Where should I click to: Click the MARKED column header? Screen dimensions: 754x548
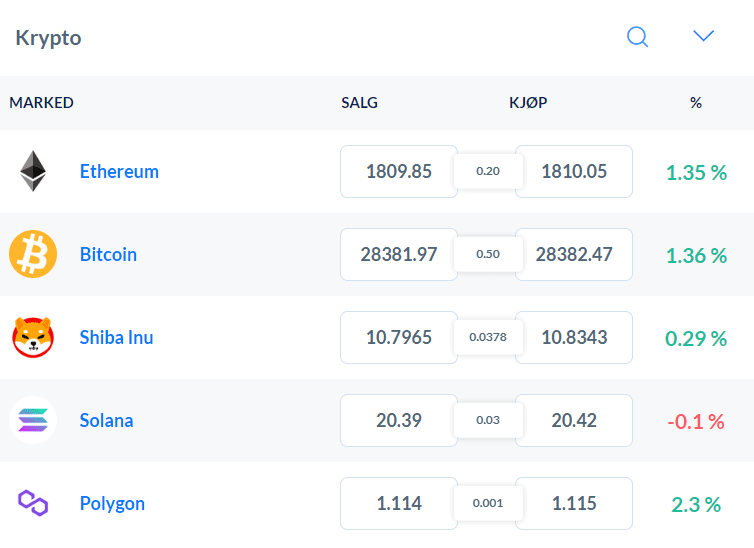click(41, 102)
